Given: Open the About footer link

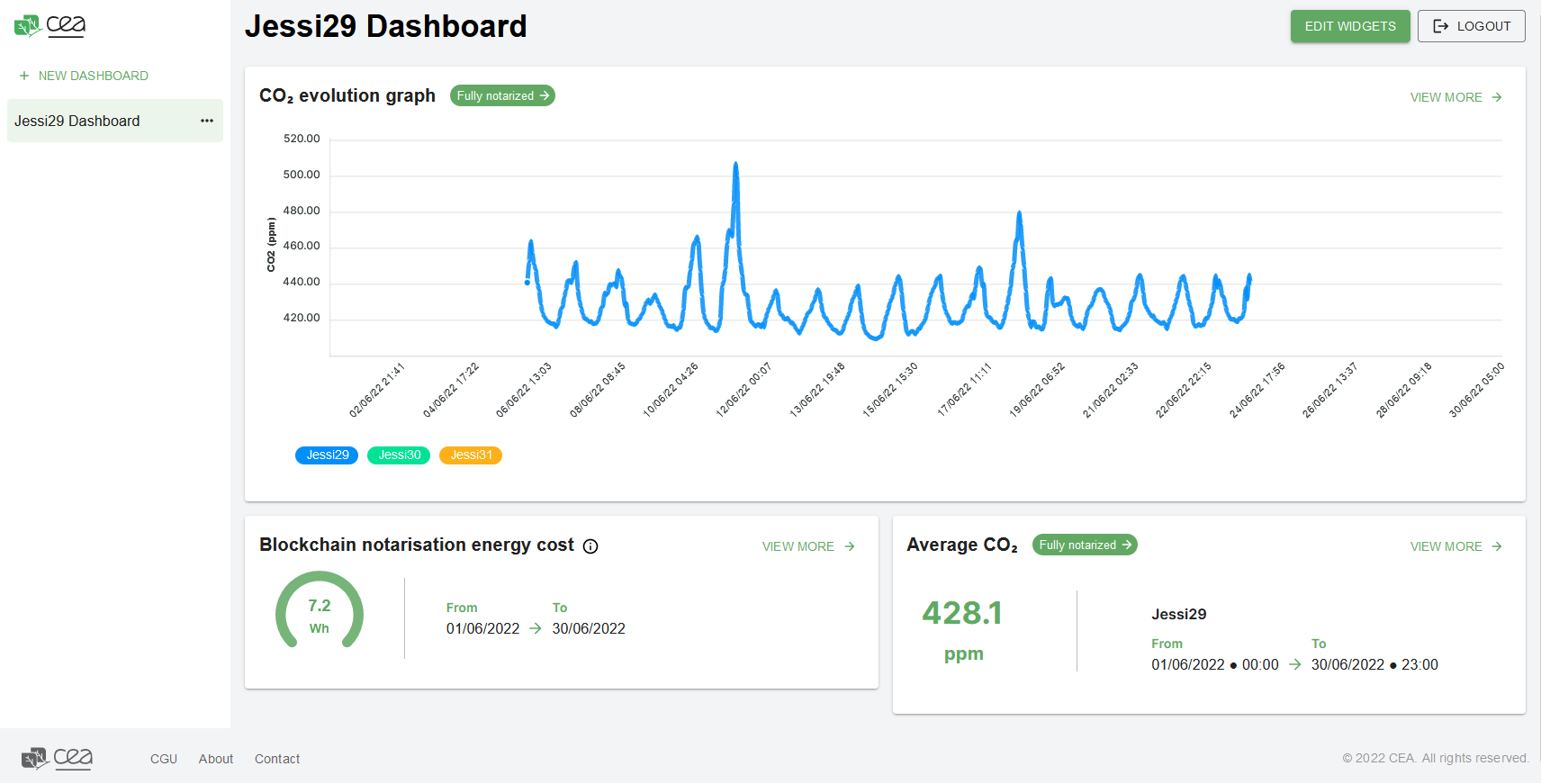Looking at the screenshot, I should point(216,759).
